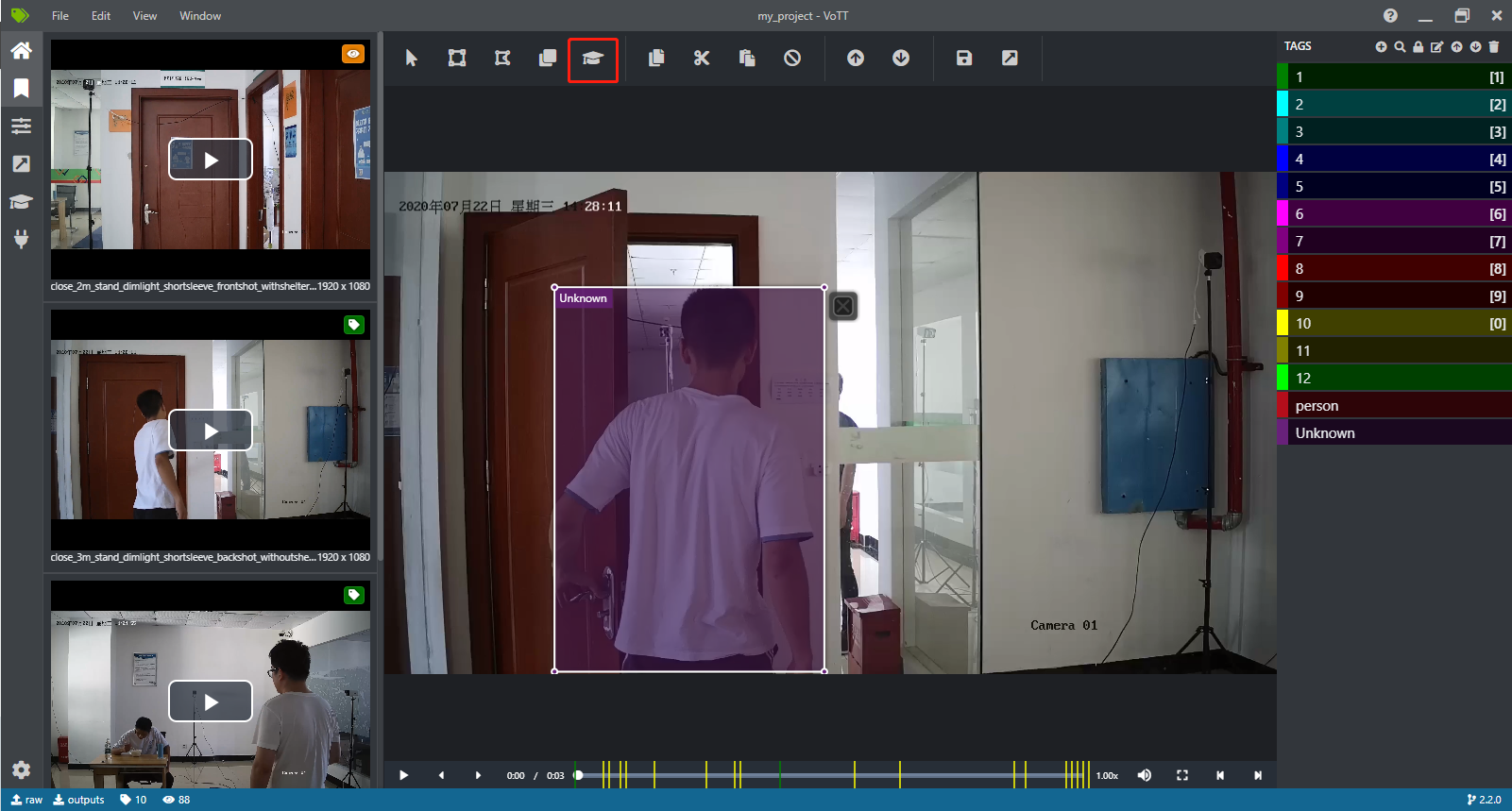
Task: Select tag 10 in tags list
Action: coord(1394,324)
